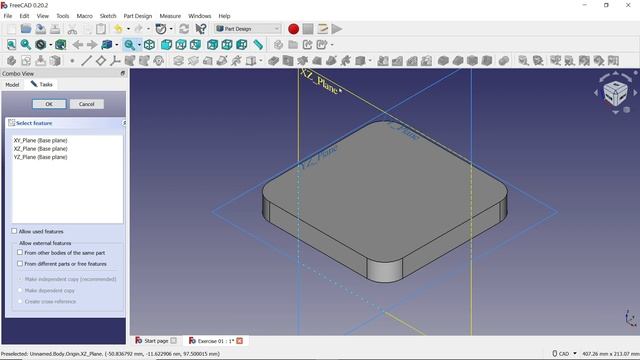Open the Draw style dropdown arrow

51,44
